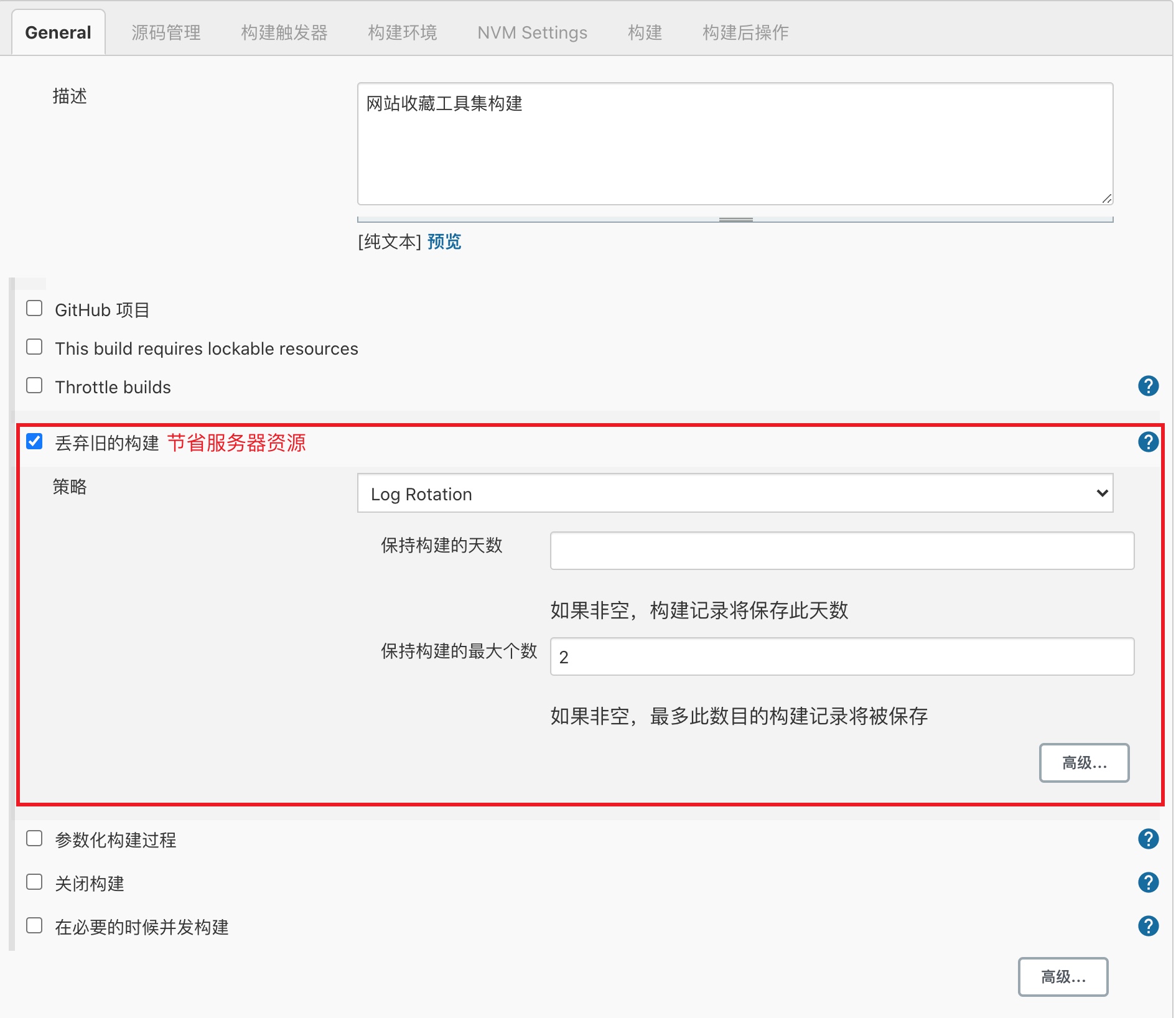
Task: Uncheck the 丢弃旧的构建 checkbox
Action: click(x=34, y=442)
